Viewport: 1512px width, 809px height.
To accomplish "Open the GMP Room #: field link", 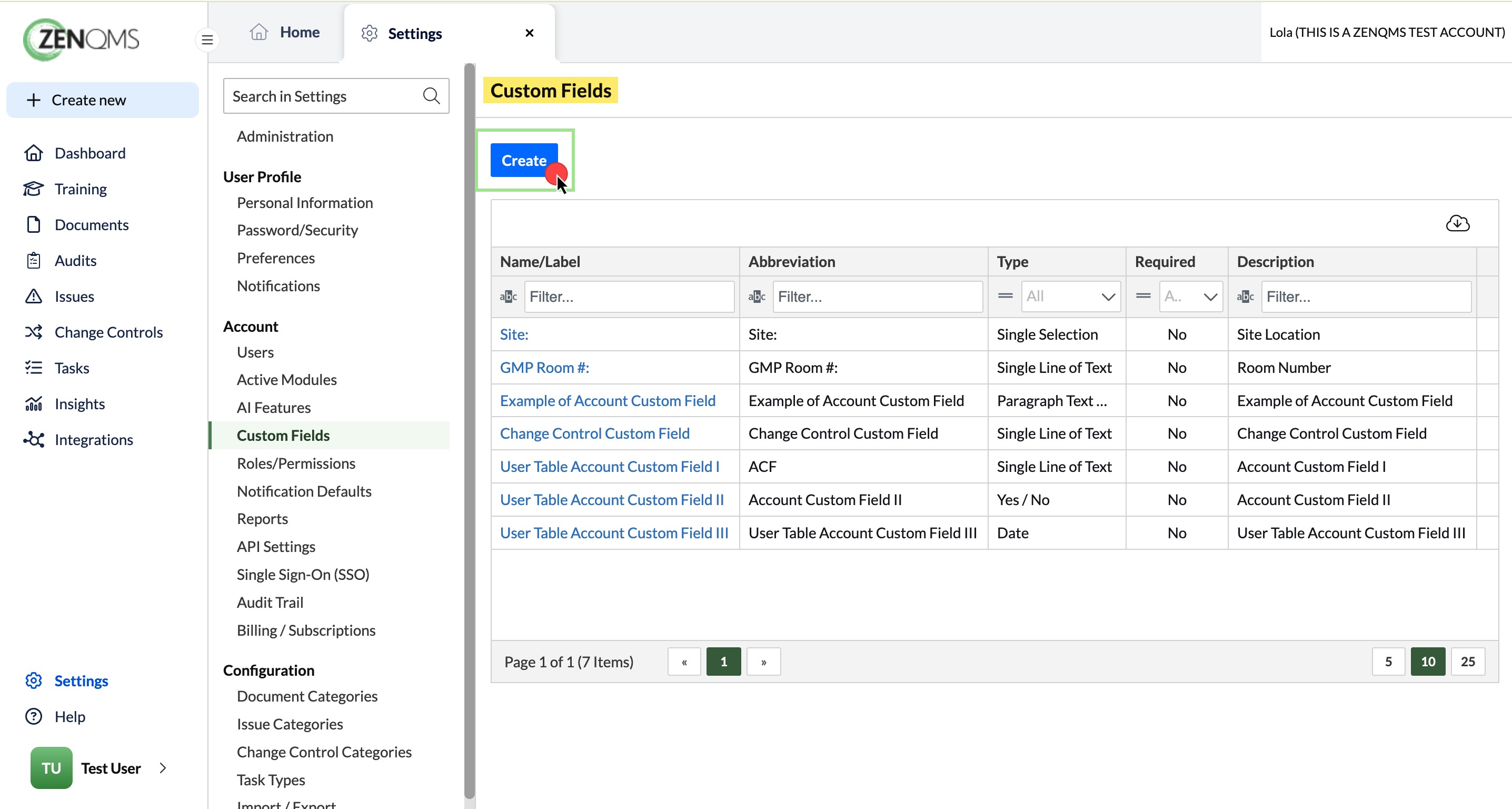I will point(545,368).
